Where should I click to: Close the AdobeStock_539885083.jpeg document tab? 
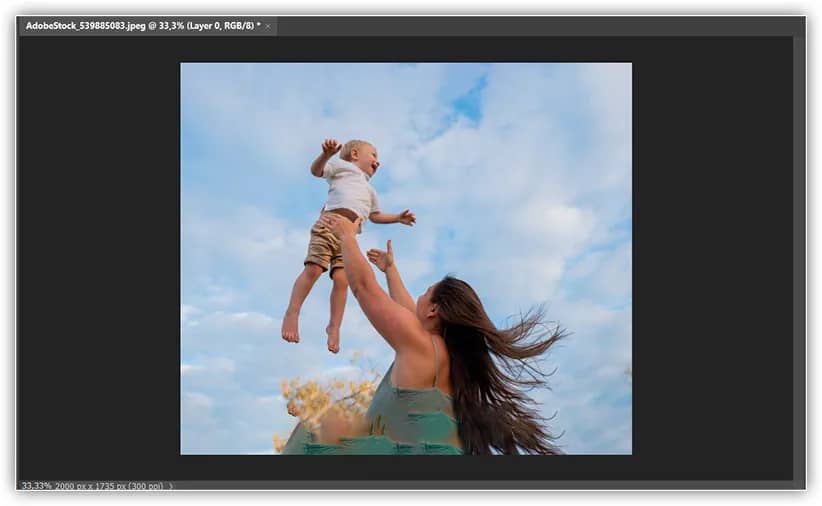(x=268, y=25)
